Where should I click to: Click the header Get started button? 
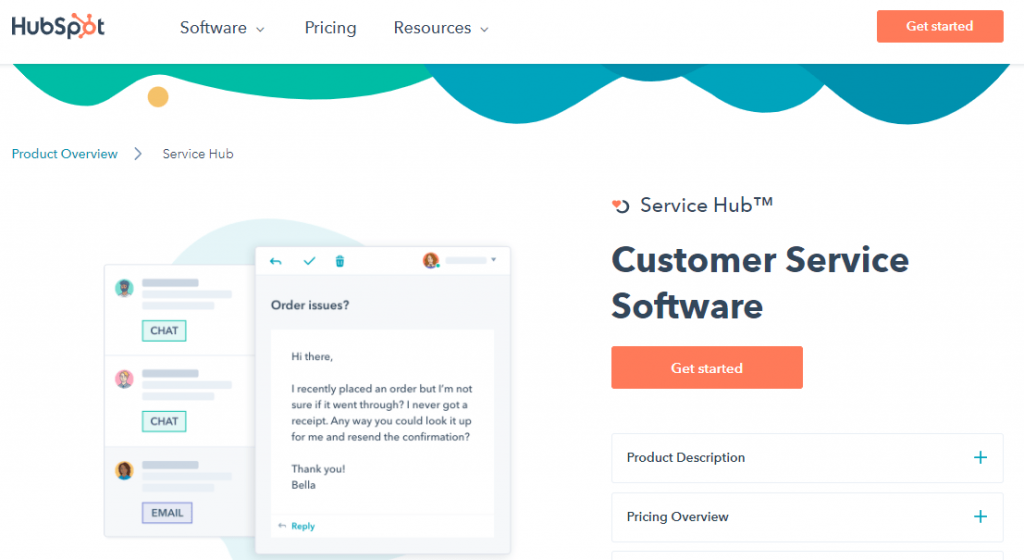click(x=940, y=26)
